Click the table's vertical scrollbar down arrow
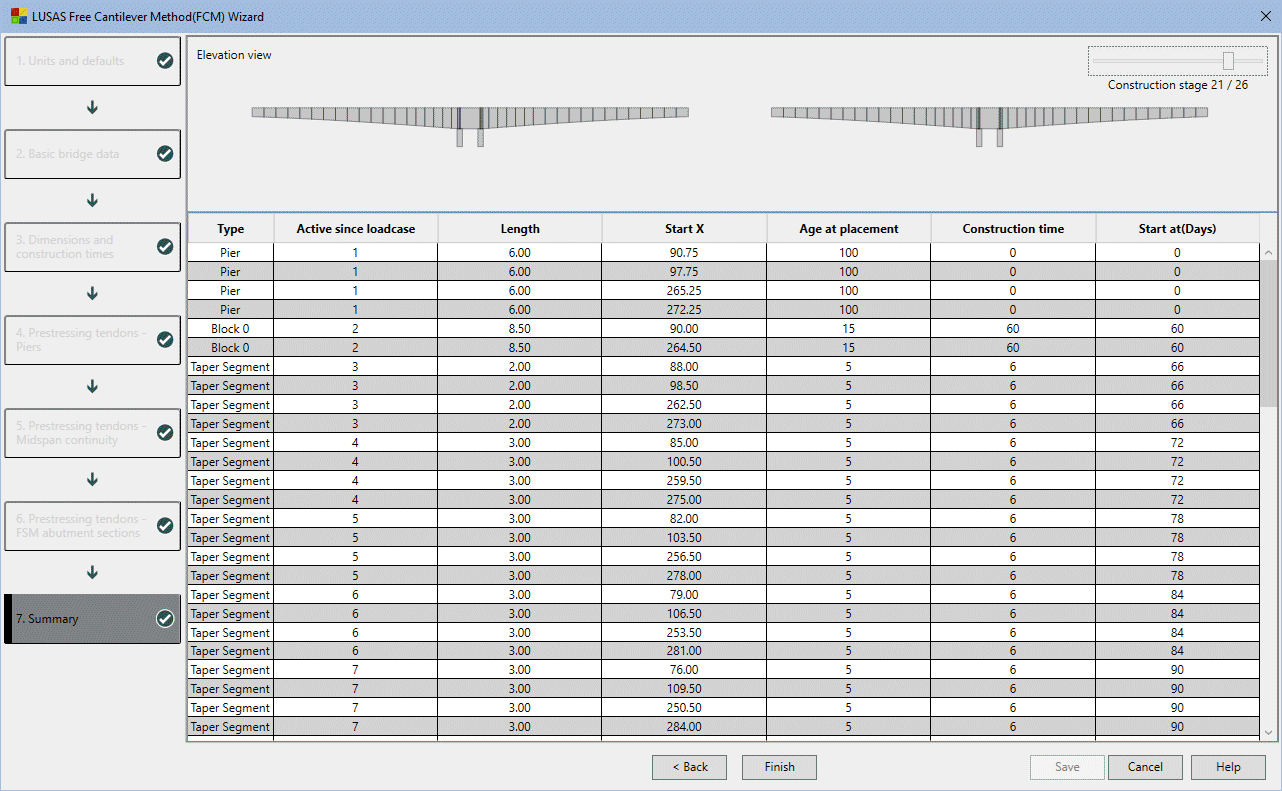Screen dimensions: 1282x791 [x=1269, y=732]
